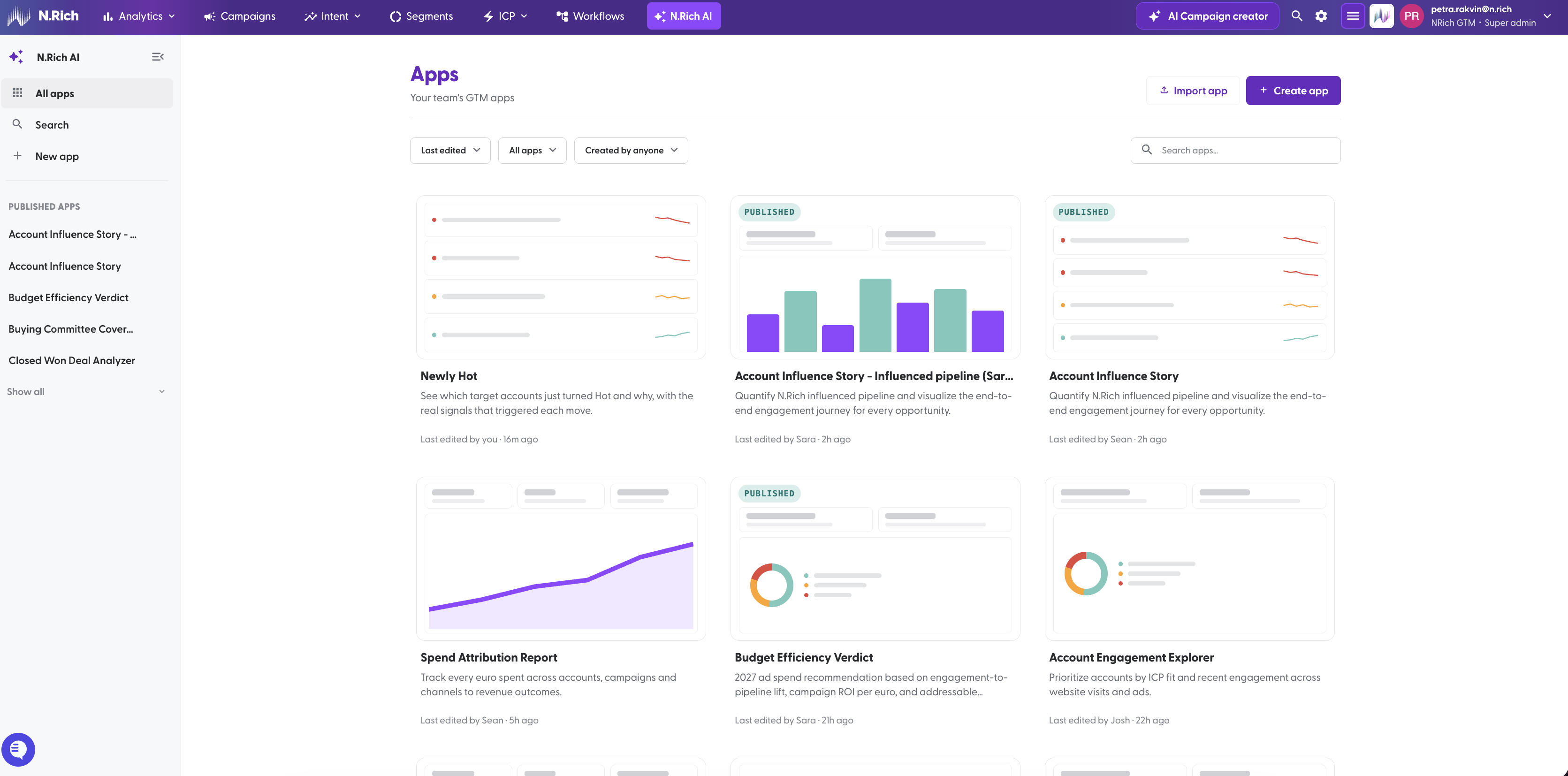The width and height of the screenshot is (1568, 776).
Task: Open the Spend Attribution Report thumbnail
Action: 561,558
